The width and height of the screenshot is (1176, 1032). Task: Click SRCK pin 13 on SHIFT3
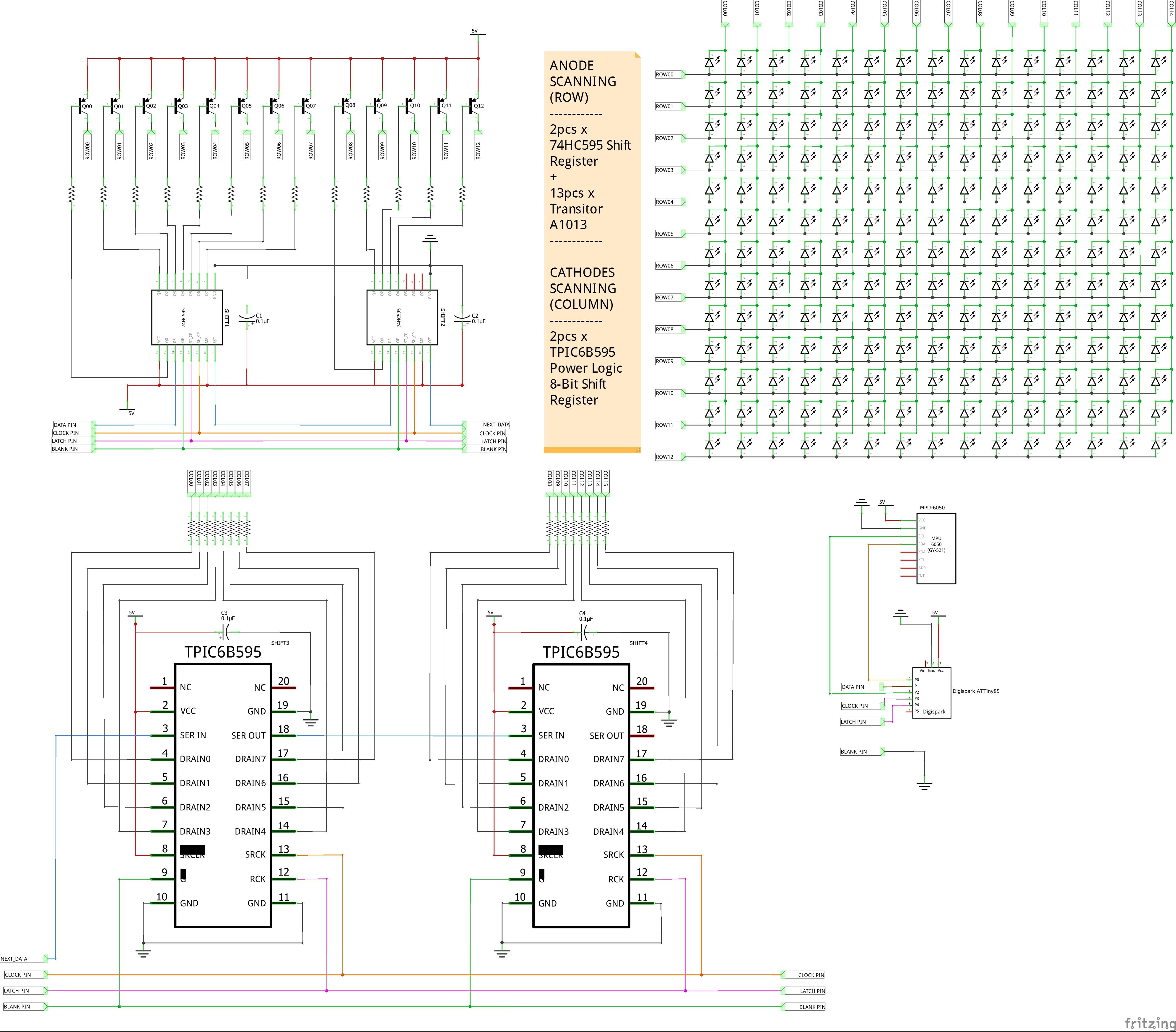click(284, 855)
